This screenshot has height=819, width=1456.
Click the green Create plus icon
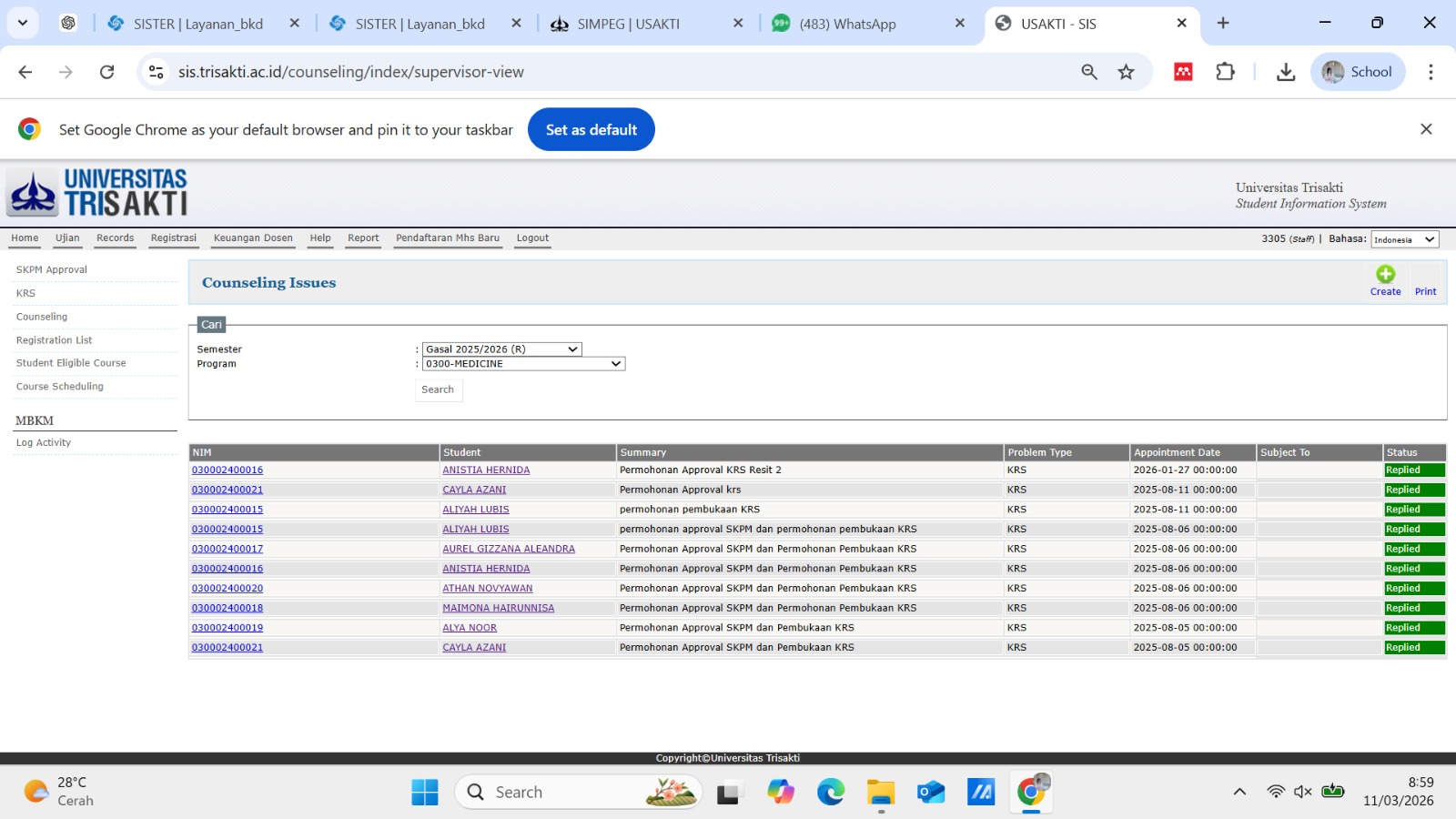coord(1385,275)
